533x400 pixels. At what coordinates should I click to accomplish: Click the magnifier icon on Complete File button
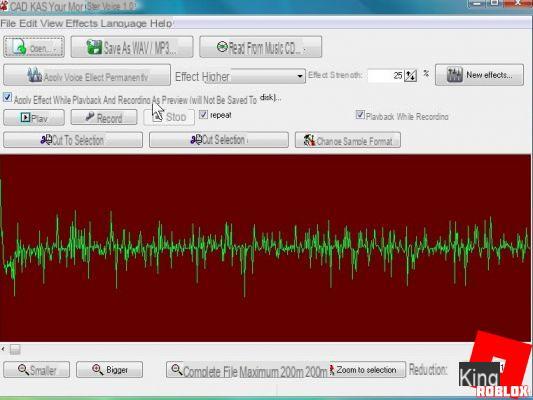pyautogui.click(x=176, y=369)
